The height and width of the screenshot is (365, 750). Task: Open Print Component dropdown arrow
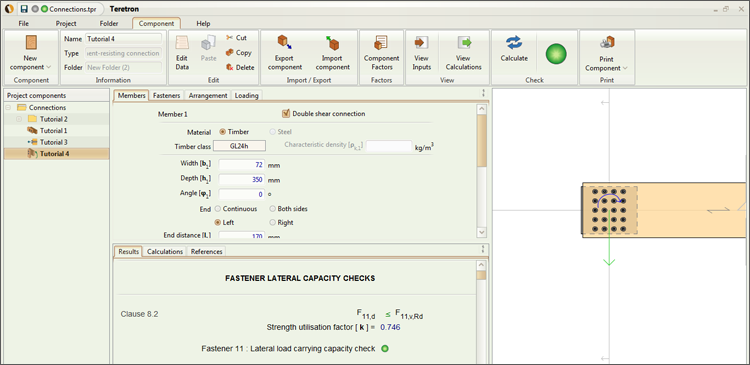click(x=625, y=68)
